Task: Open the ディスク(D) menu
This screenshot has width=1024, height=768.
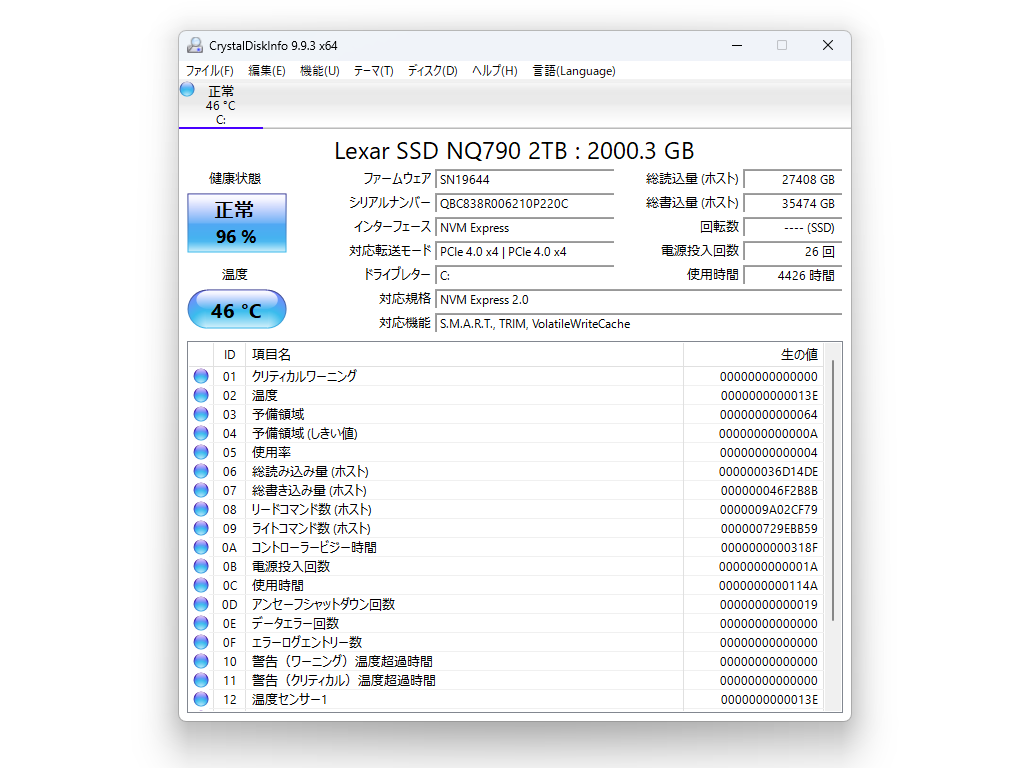Action: point(432,71)
